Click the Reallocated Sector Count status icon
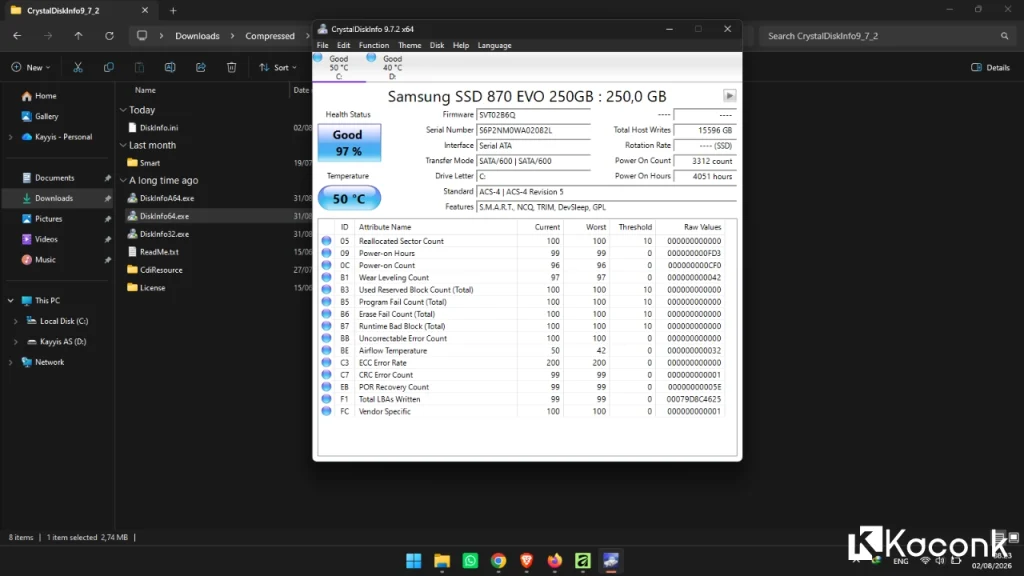This screenshot has width=1024, height=576. click(x=327, y=241)
